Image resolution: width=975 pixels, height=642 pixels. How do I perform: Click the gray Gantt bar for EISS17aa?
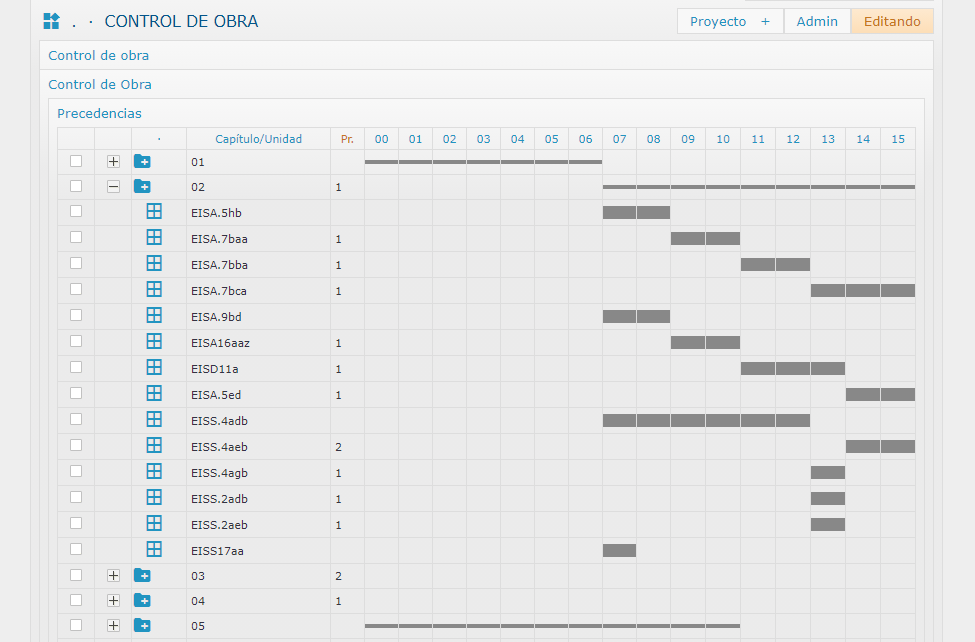[x=619, y=550]
